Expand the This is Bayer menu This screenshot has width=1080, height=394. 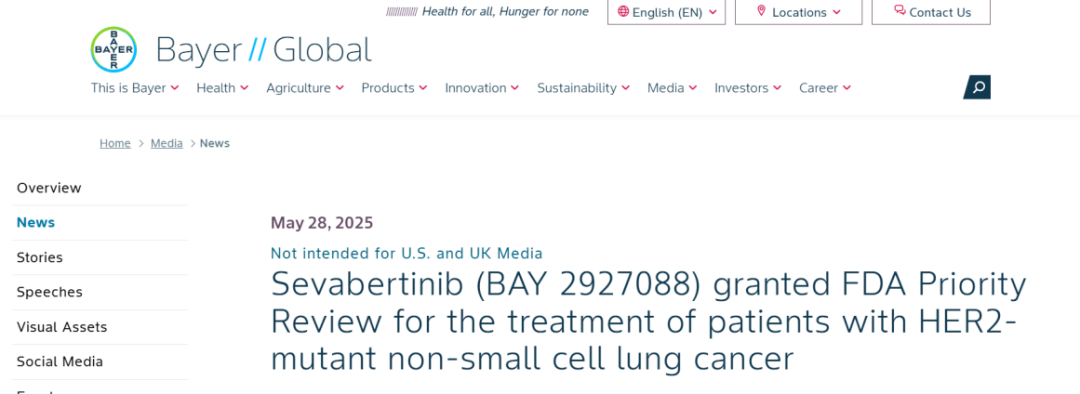(x=135, y=88)
